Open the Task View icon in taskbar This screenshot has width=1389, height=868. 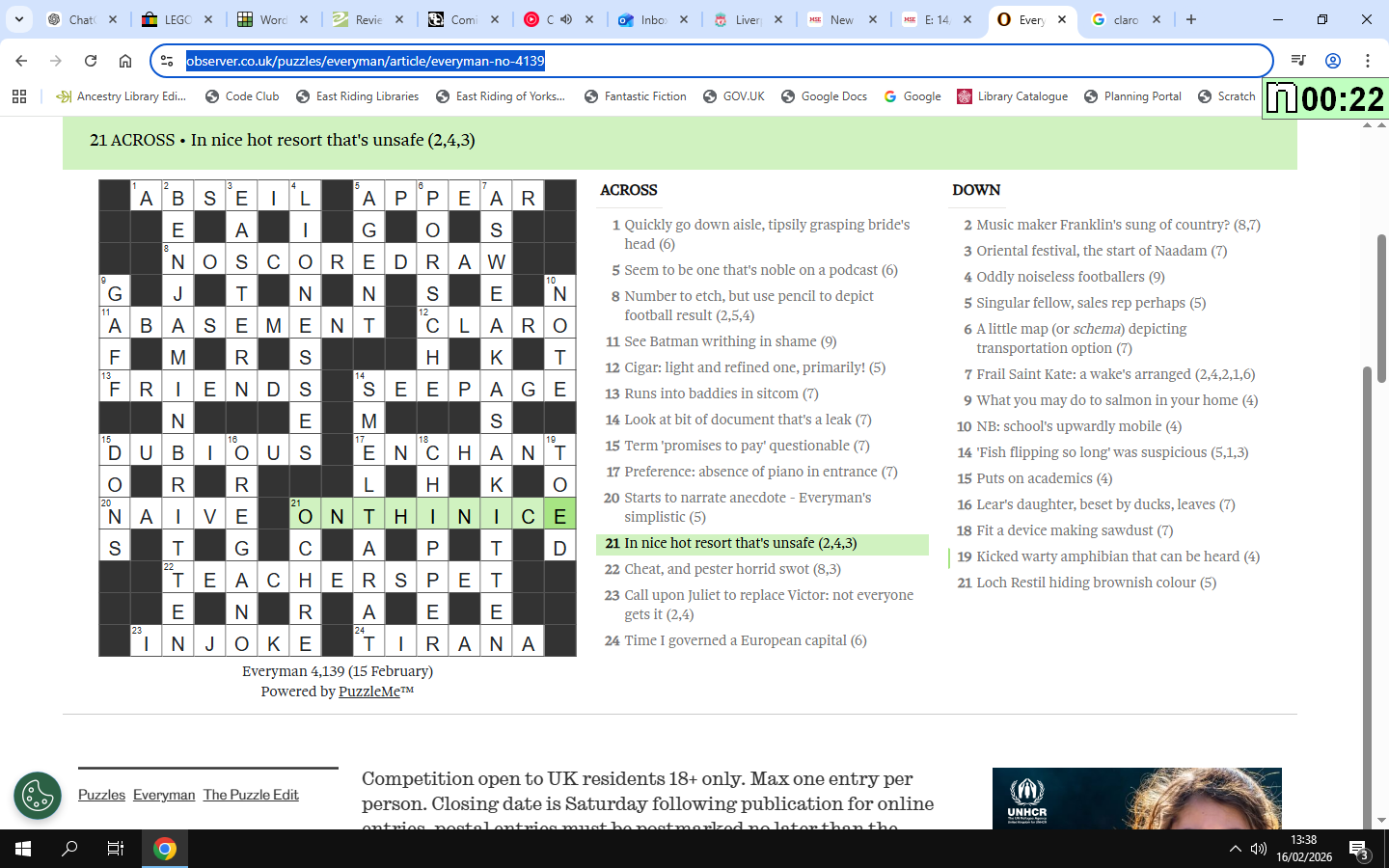point(115,849)
